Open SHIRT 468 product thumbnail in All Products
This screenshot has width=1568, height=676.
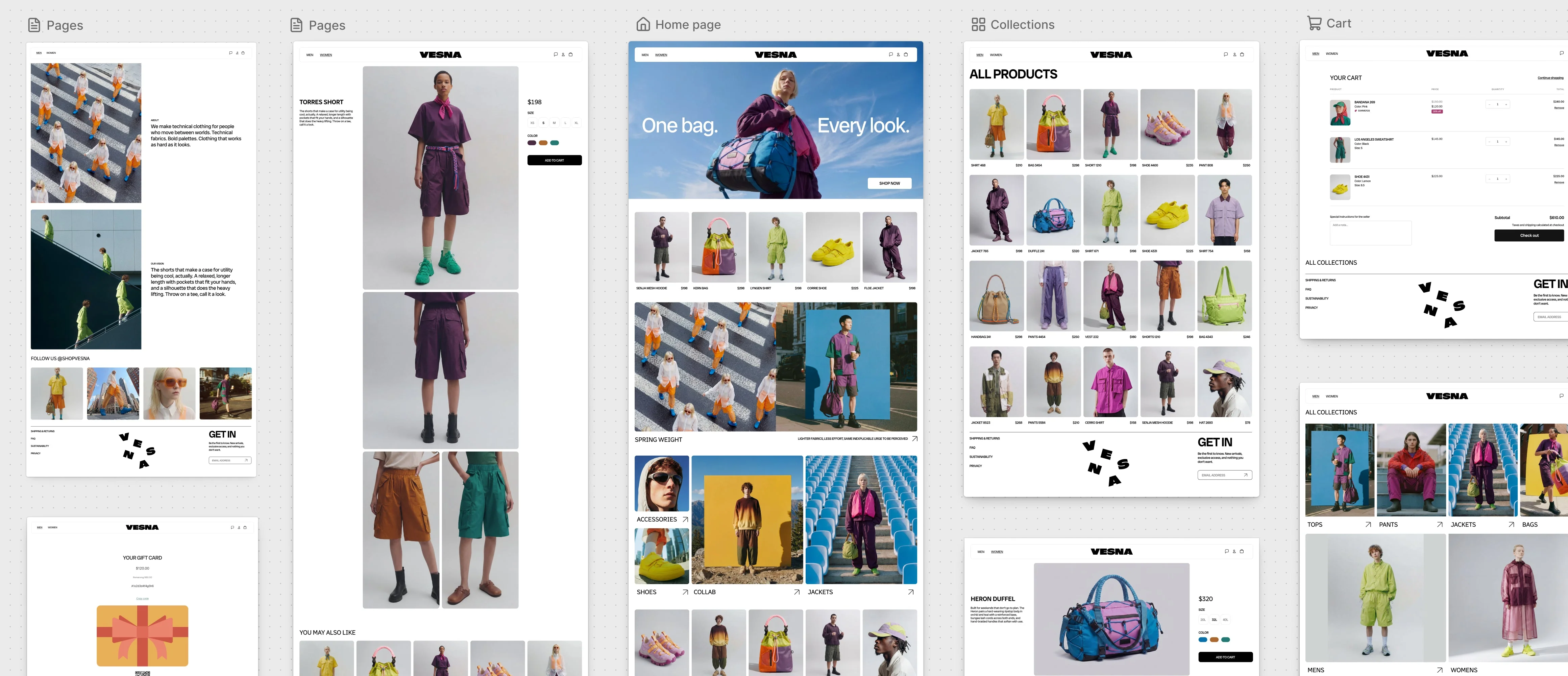tap(997, 124)
